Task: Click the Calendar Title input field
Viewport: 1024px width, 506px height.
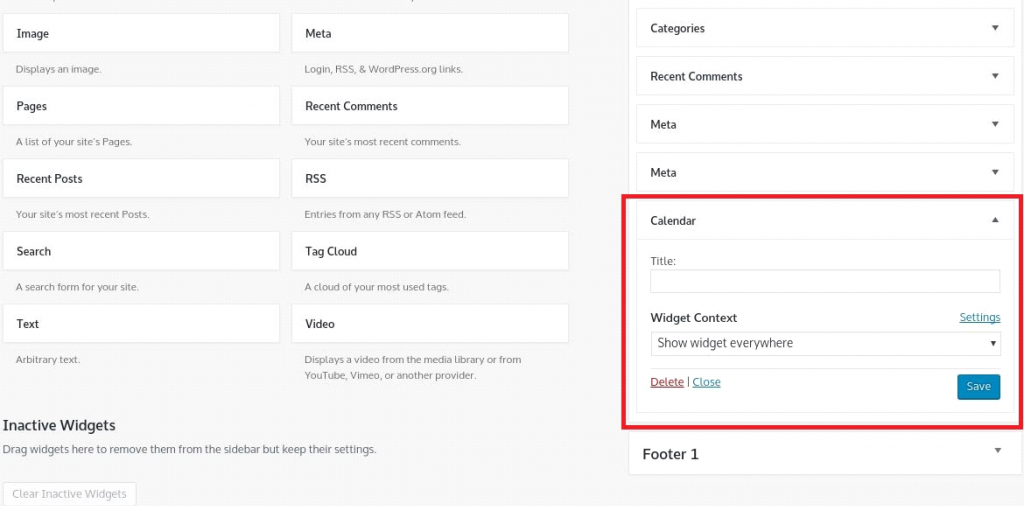Action: pyautogui.click(x=825, y=281)
